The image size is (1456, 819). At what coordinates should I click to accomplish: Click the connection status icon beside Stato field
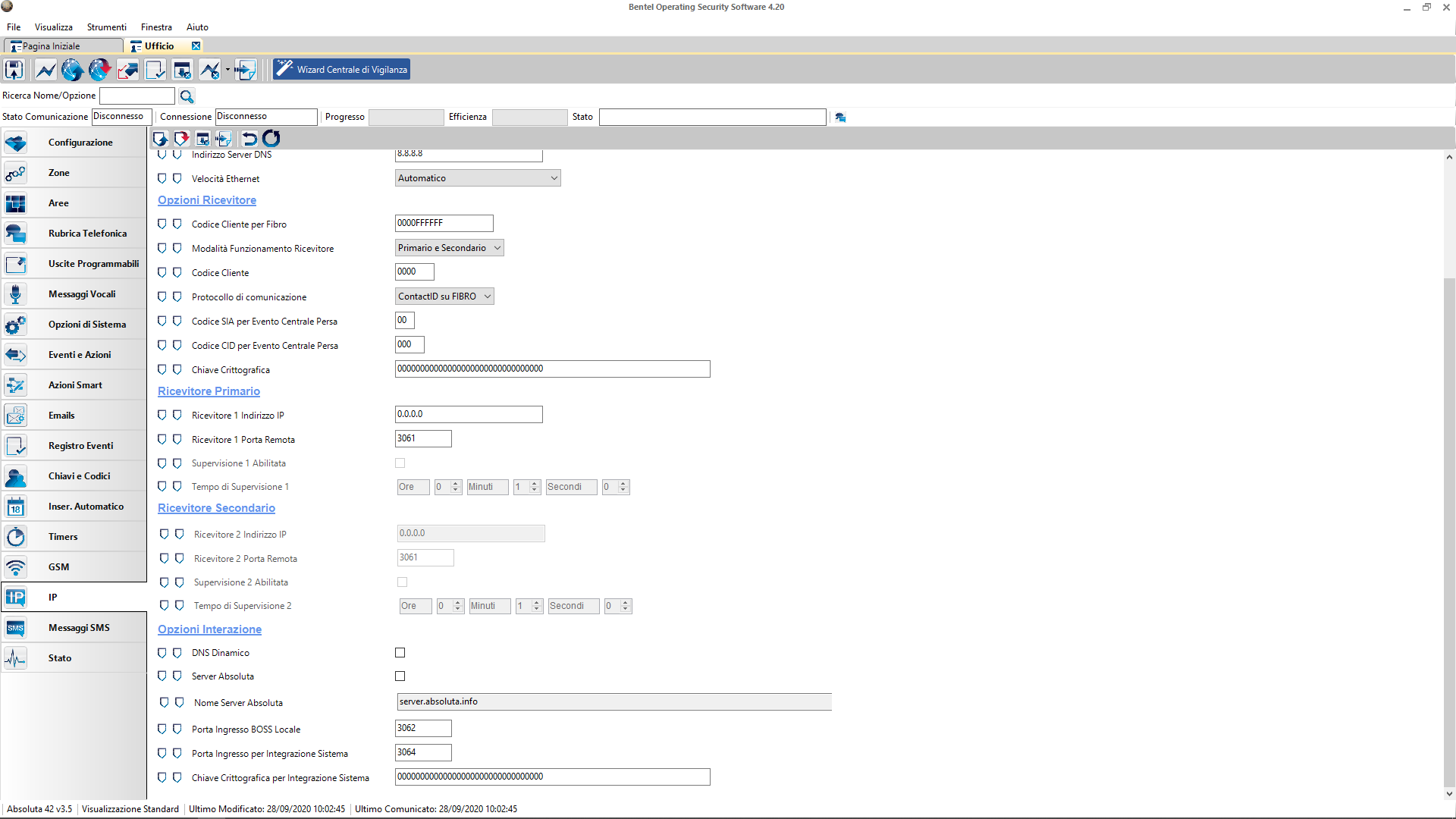[x=840, y=118]
